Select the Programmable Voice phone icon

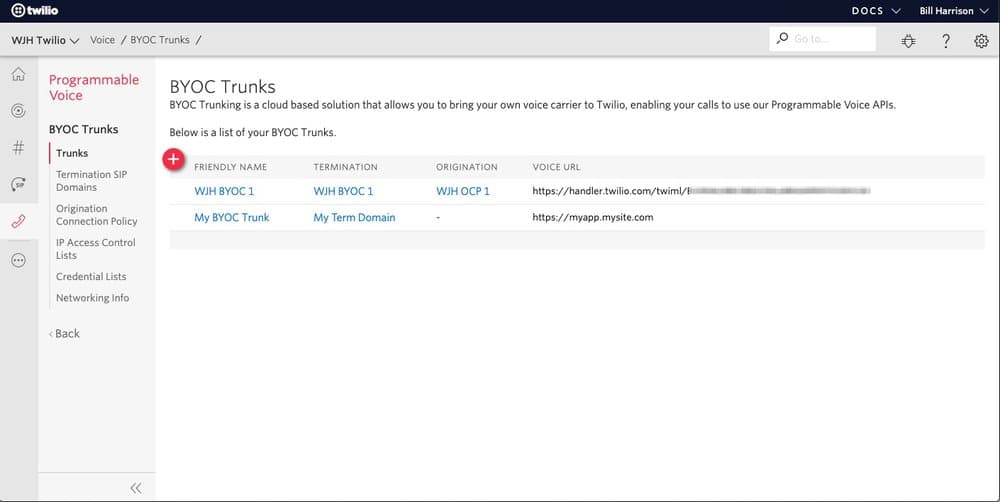point(18,222)
